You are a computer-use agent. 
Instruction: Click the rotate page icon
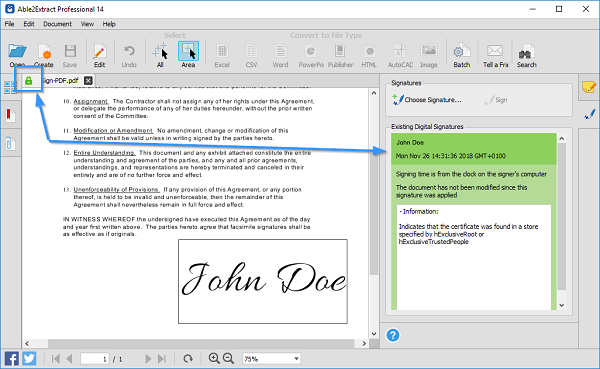pos(188,359)
